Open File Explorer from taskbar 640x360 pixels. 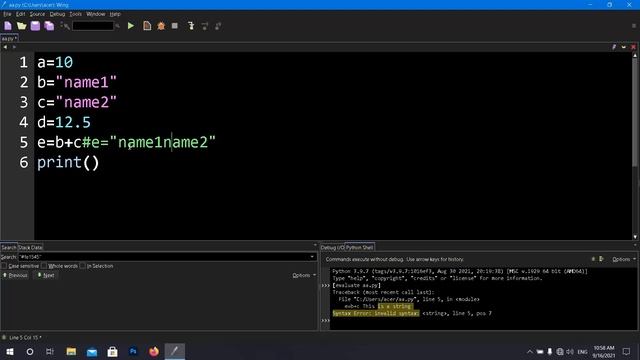click(71, 351)
